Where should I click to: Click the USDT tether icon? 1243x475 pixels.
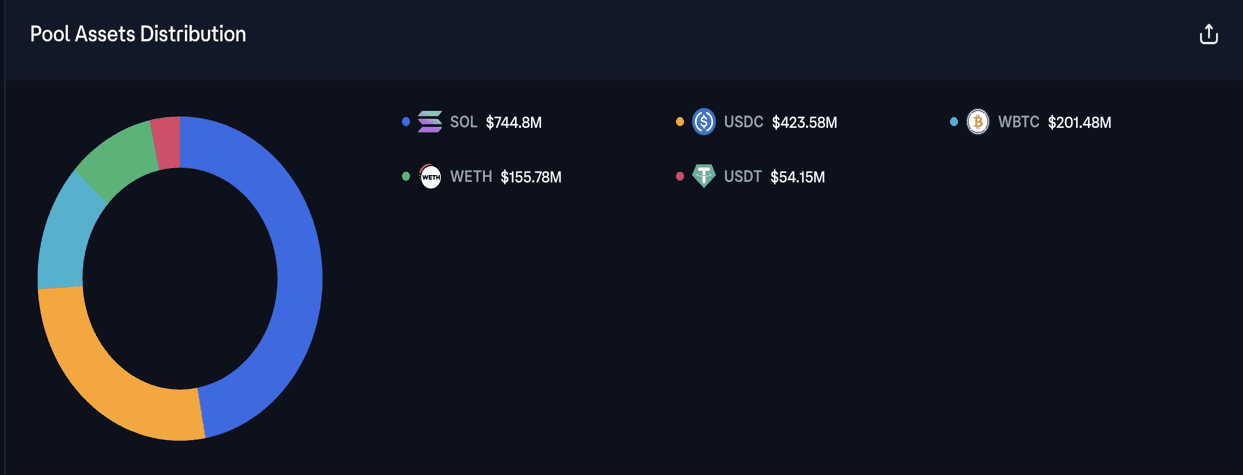pos(704,177)
